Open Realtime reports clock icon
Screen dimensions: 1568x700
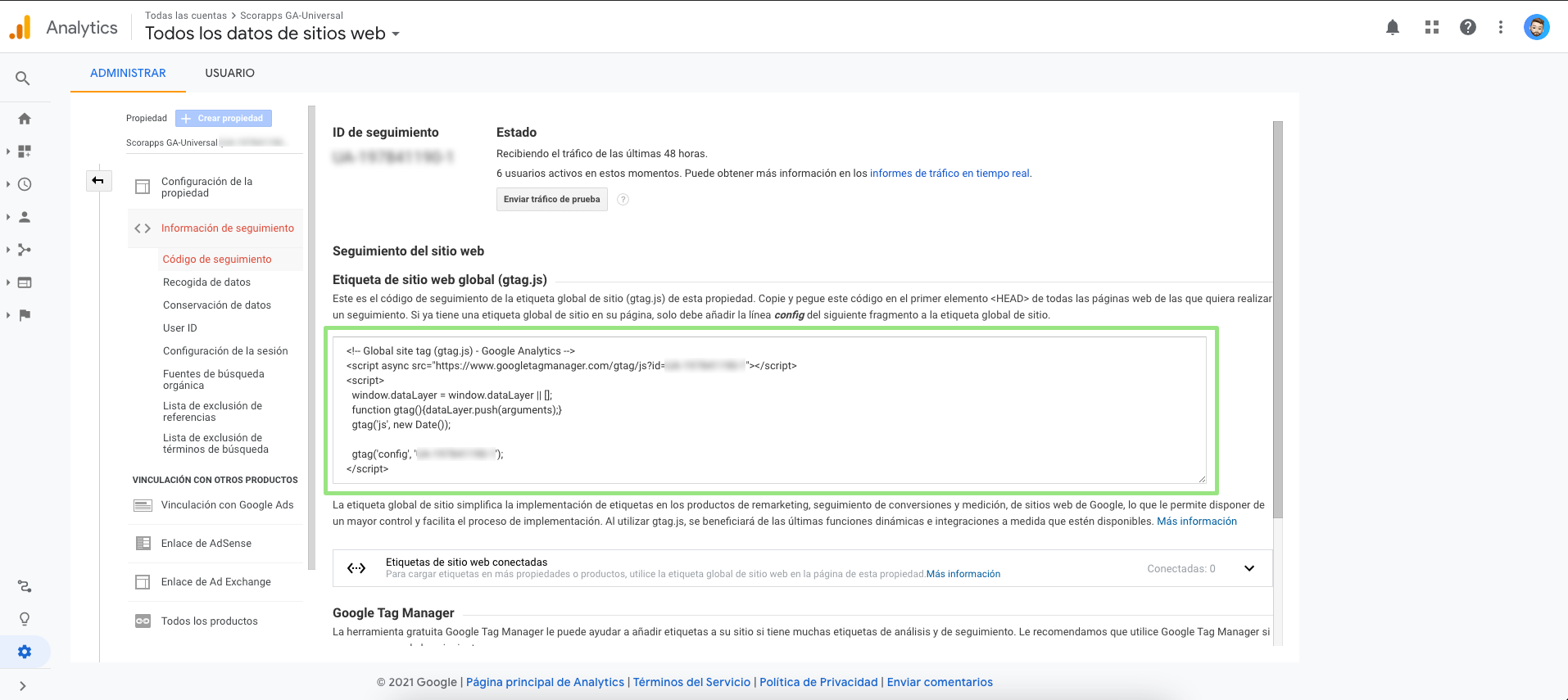25,184
